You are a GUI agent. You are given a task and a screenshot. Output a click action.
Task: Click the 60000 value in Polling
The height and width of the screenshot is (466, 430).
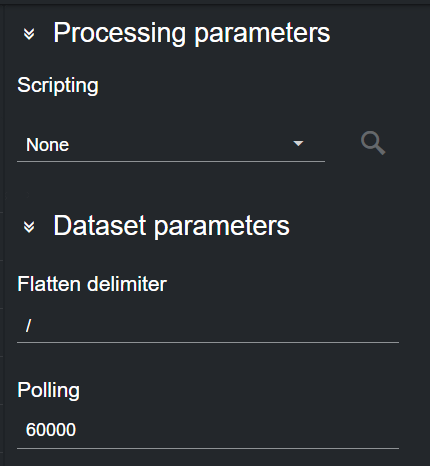click(x=51, y=430)
